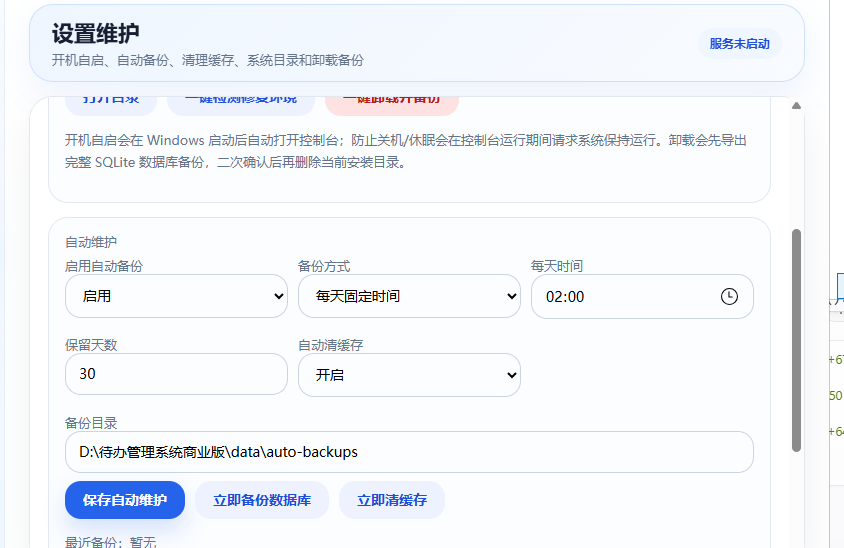The width and height of the screenshot is (844, 548).
Task: Click the 保留天数 label
Action: tap(91, 345)
